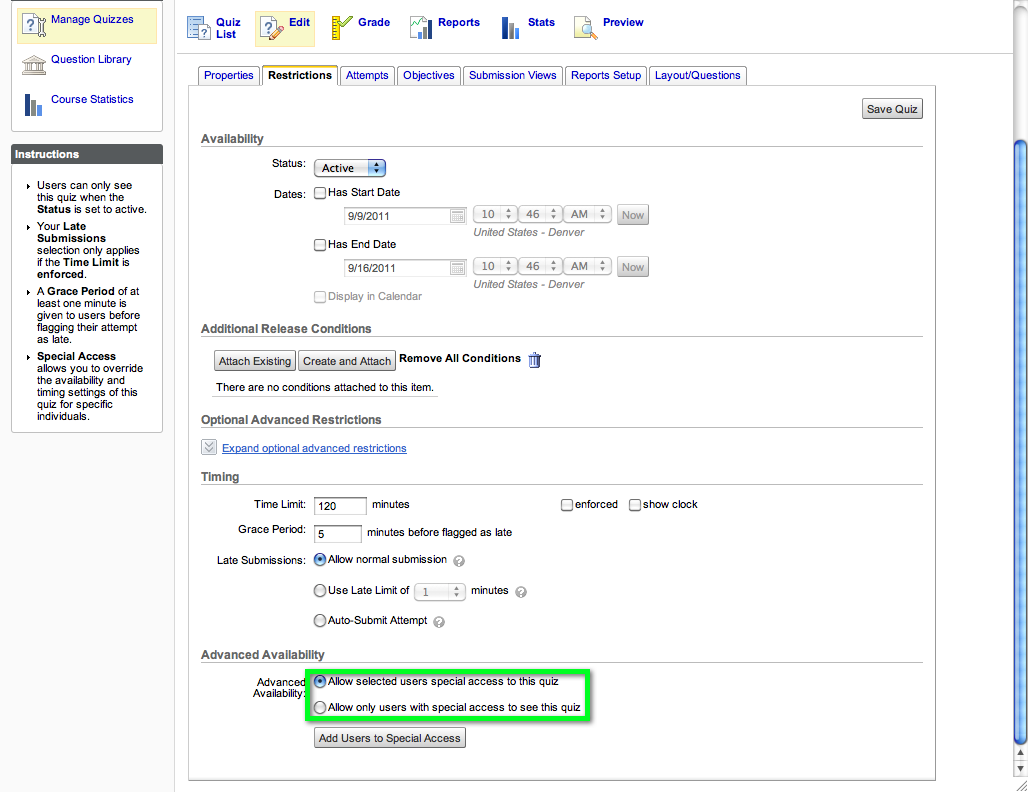Click Add Users to Special Access
This screenshot has width=1028, height=792.
(389, 738)
